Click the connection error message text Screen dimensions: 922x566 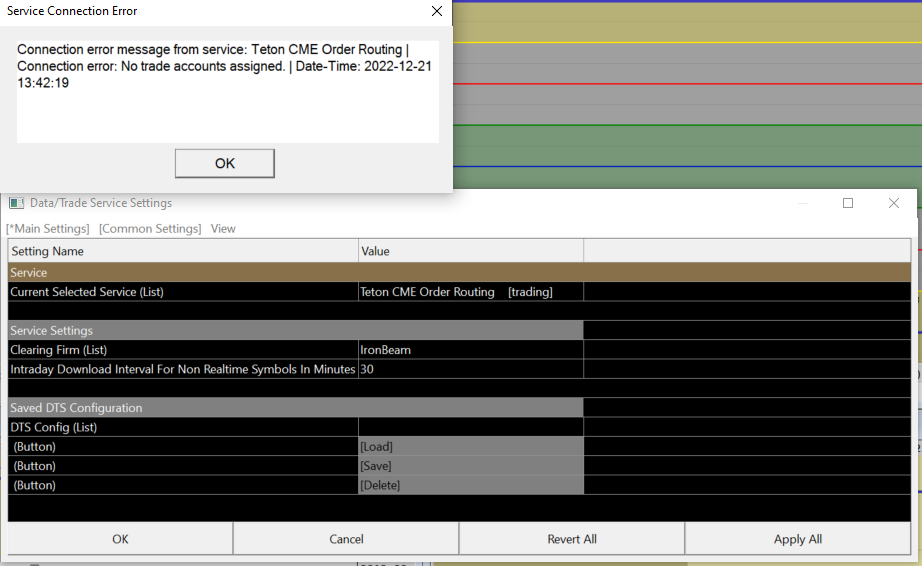[x=224, y=66]
